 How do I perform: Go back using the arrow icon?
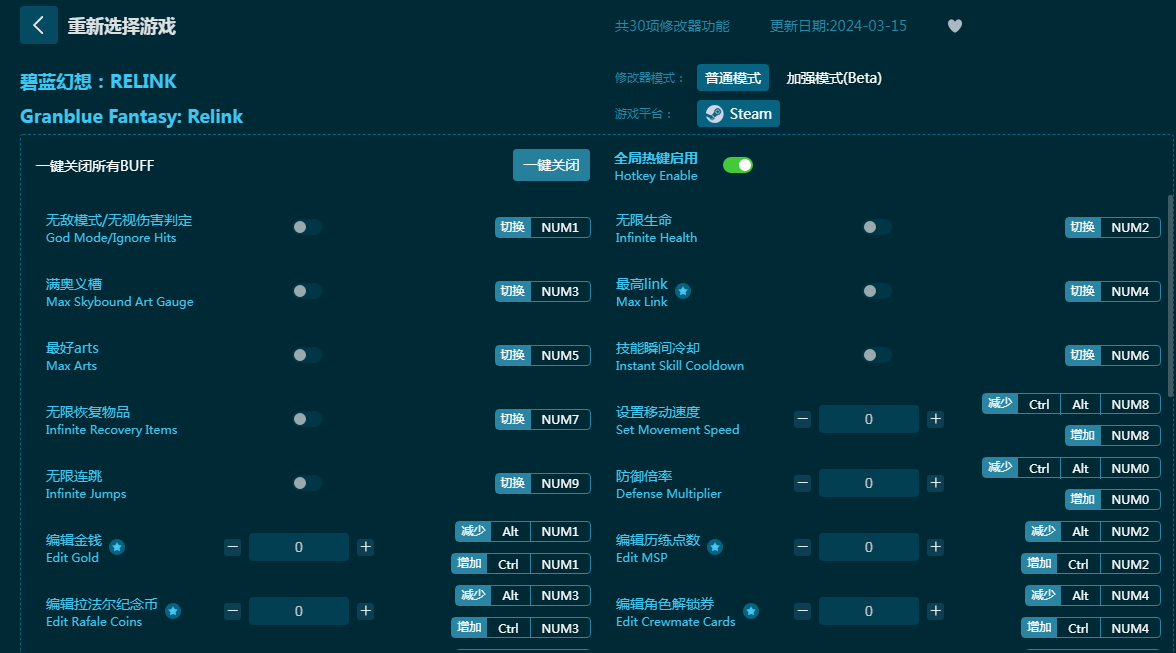coord(39,25)
